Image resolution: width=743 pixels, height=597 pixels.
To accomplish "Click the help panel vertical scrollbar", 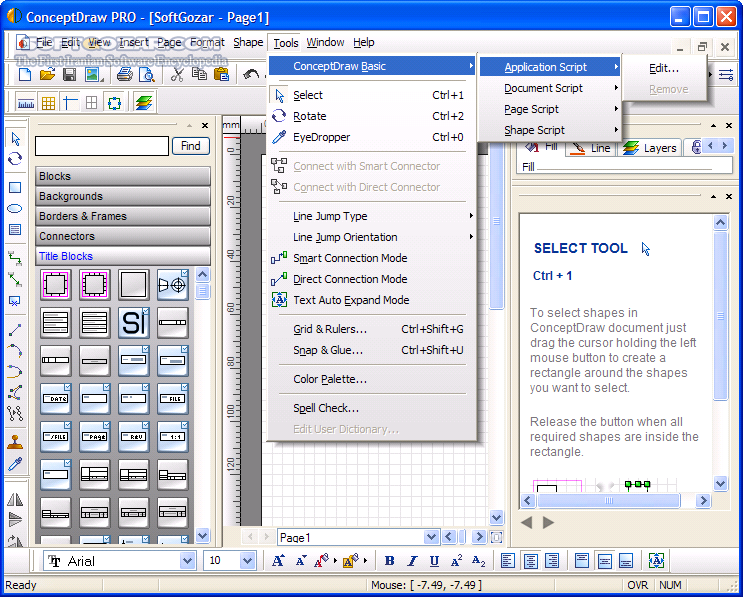I will tap(720, 316).
